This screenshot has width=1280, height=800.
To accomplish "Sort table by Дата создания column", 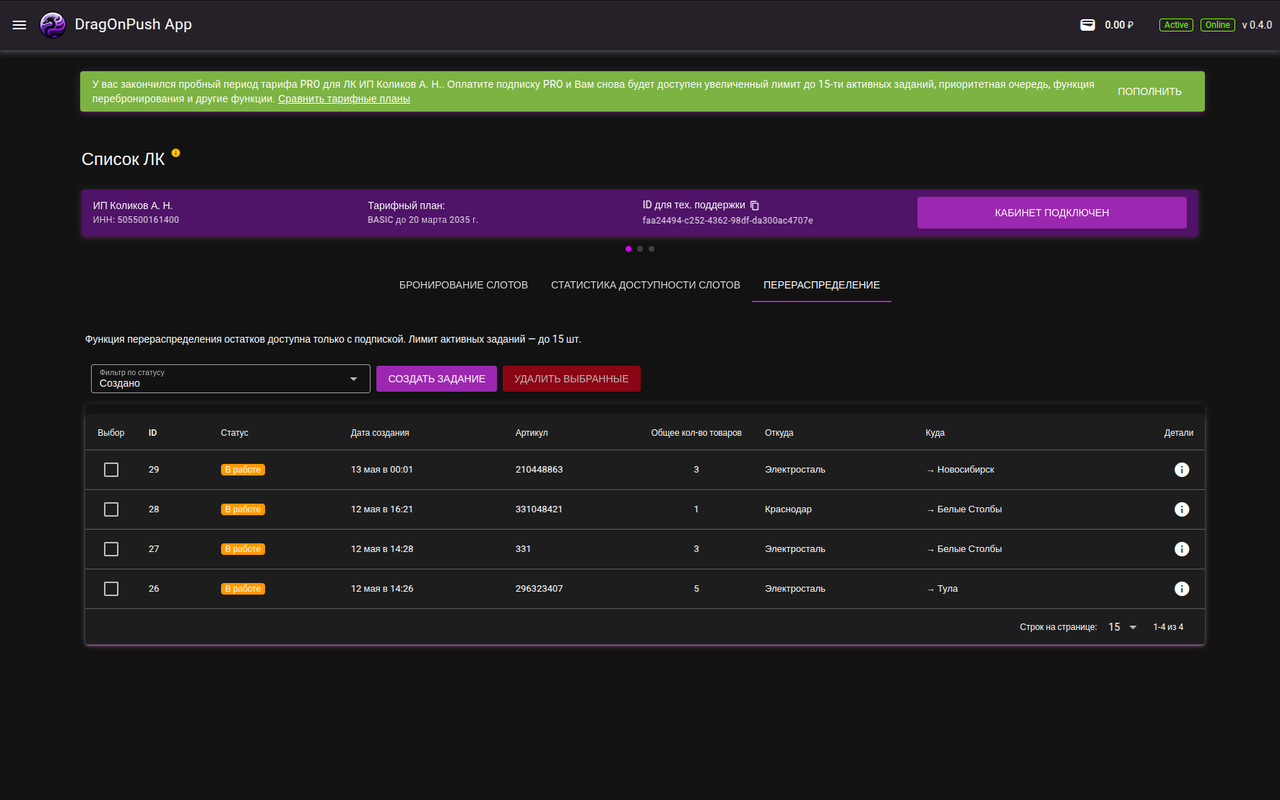I will (x=380, y=433).
